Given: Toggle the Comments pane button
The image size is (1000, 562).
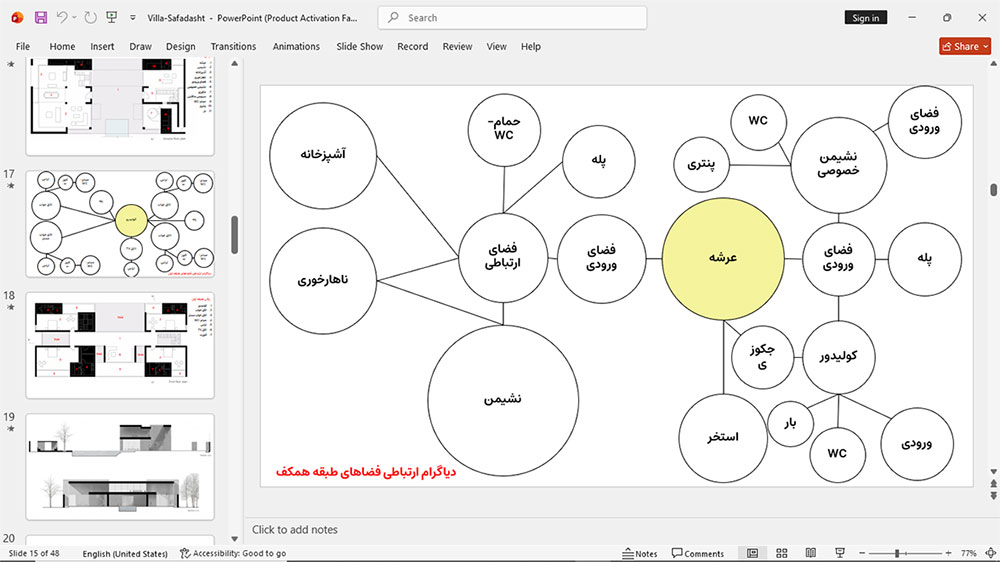Looking at the screenshot, I should (698, 554).
